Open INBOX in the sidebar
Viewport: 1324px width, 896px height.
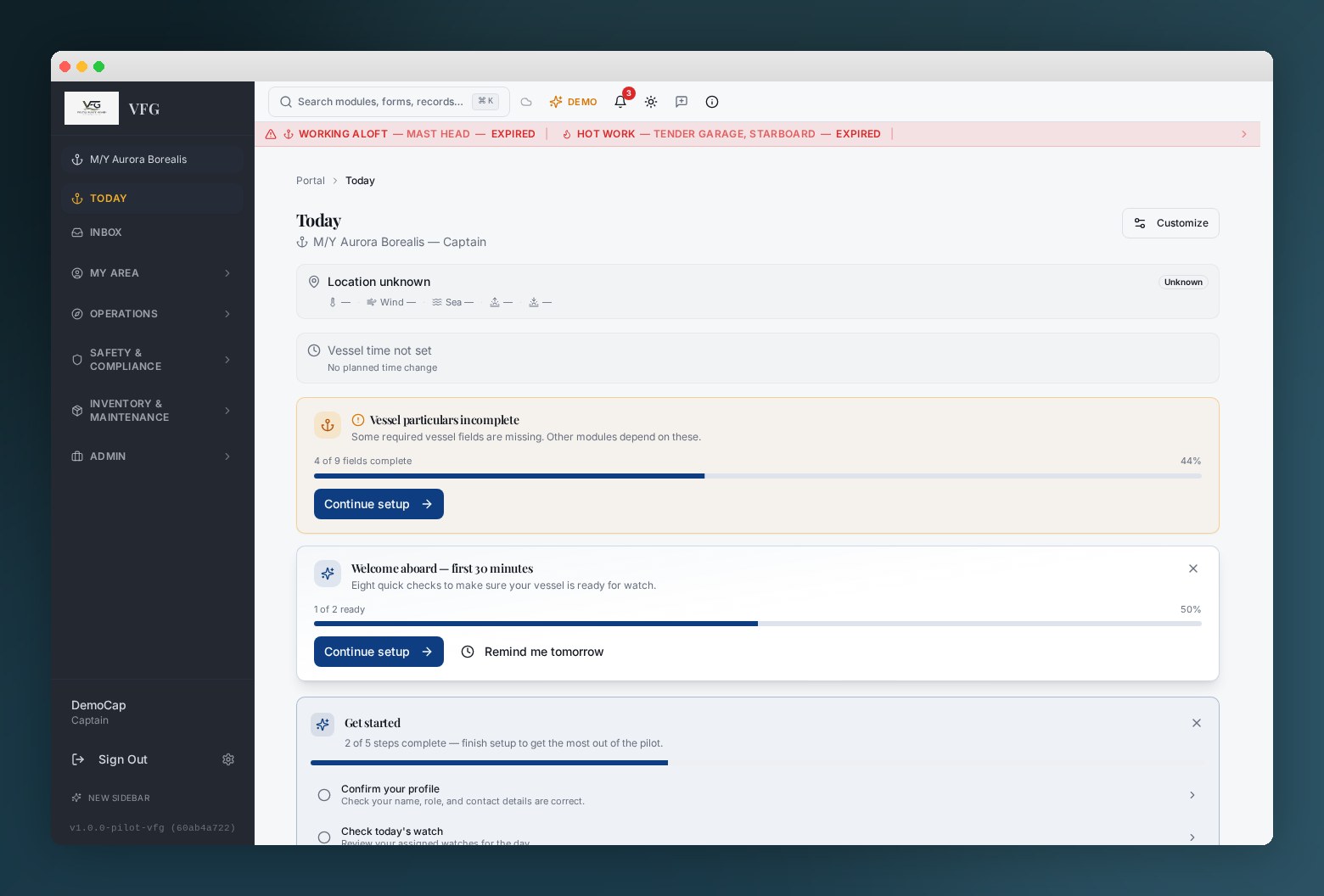pyautogui.click(x=152, y=232)
